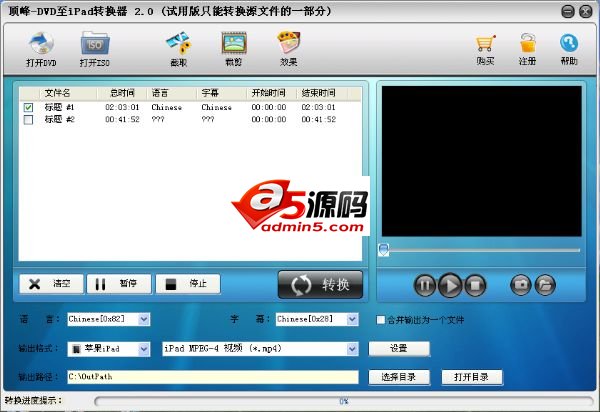
Task: Expand the 语言 Chinese[0x82] dropdown
Action: tap(144, 319)
